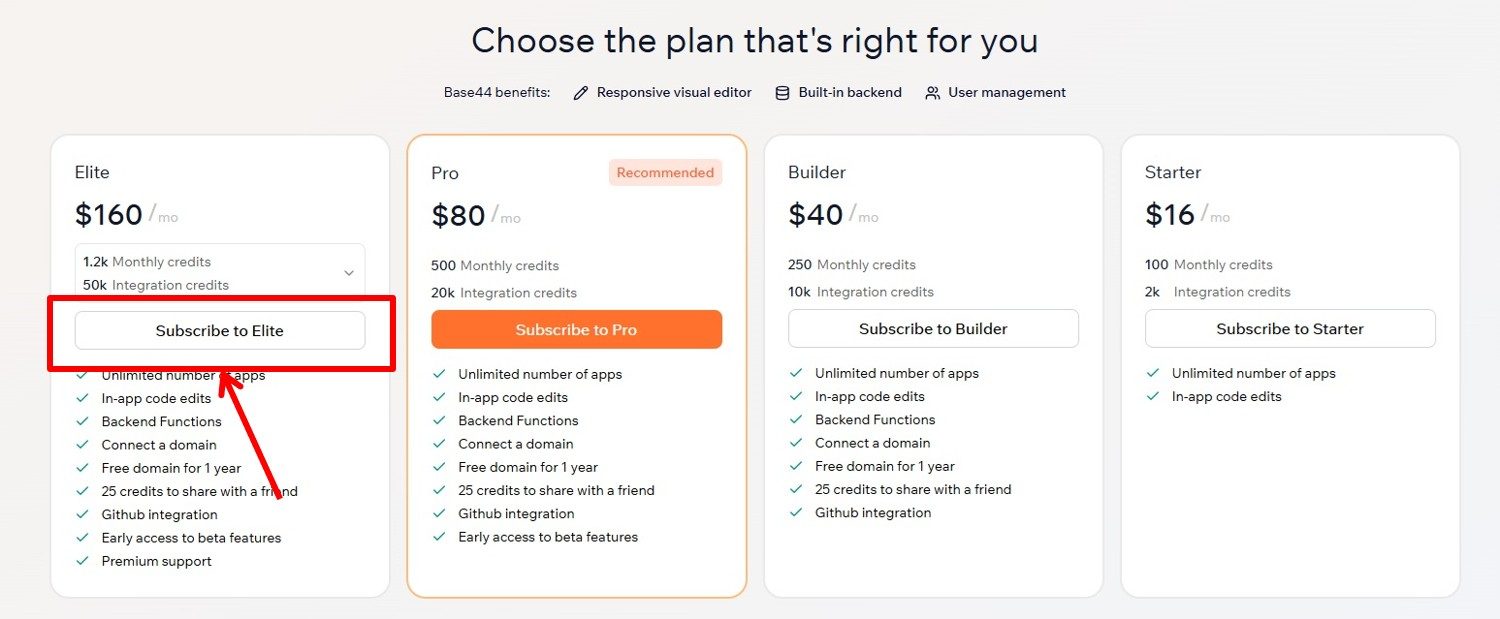Viewport: 1500px width, 619px height.
Task: Choose Subscribe to Builder
Action: 933,329
